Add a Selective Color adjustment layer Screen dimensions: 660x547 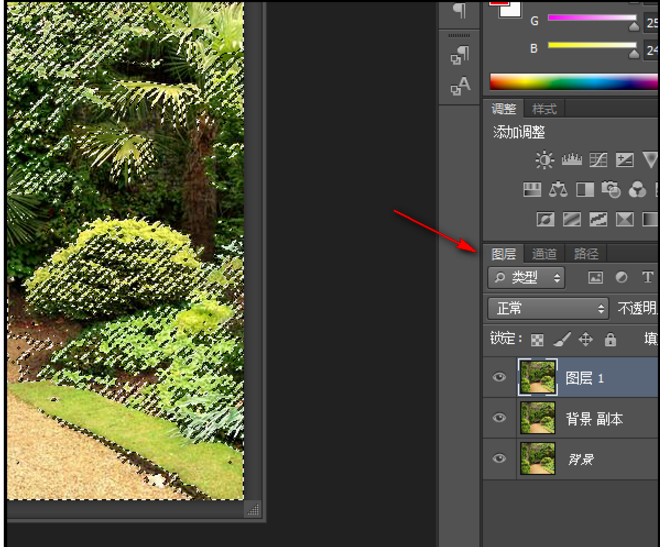[625, 219]
